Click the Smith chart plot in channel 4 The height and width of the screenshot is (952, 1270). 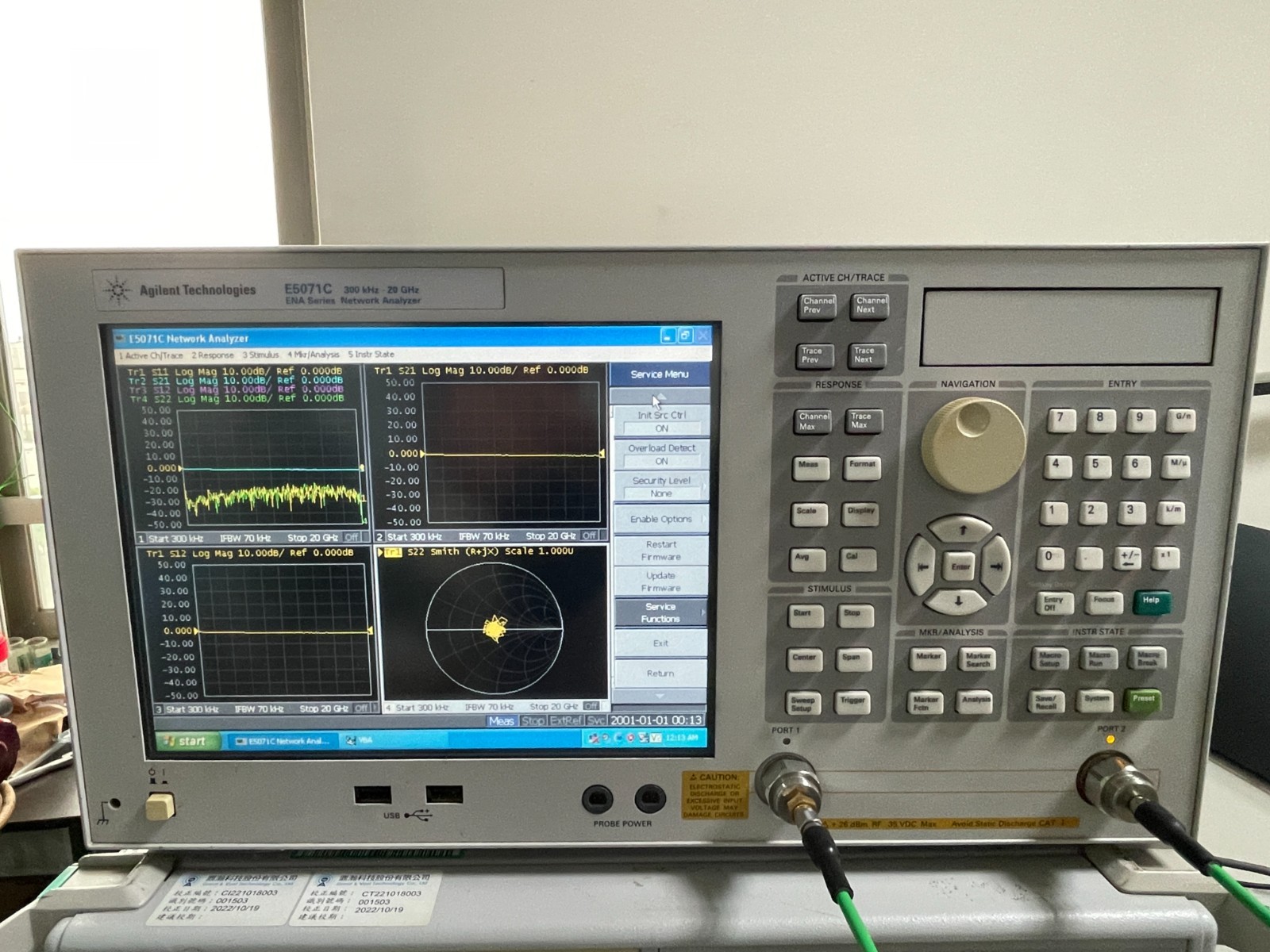coord(495,628)
